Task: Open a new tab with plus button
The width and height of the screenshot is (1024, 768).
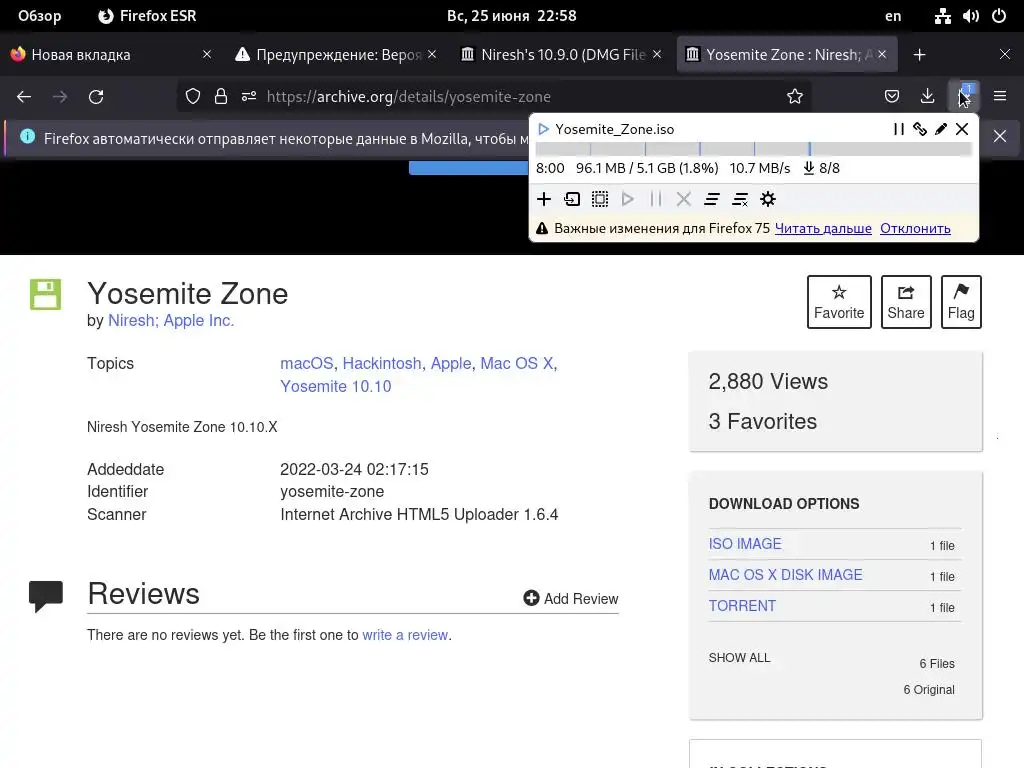Action: 920,55
